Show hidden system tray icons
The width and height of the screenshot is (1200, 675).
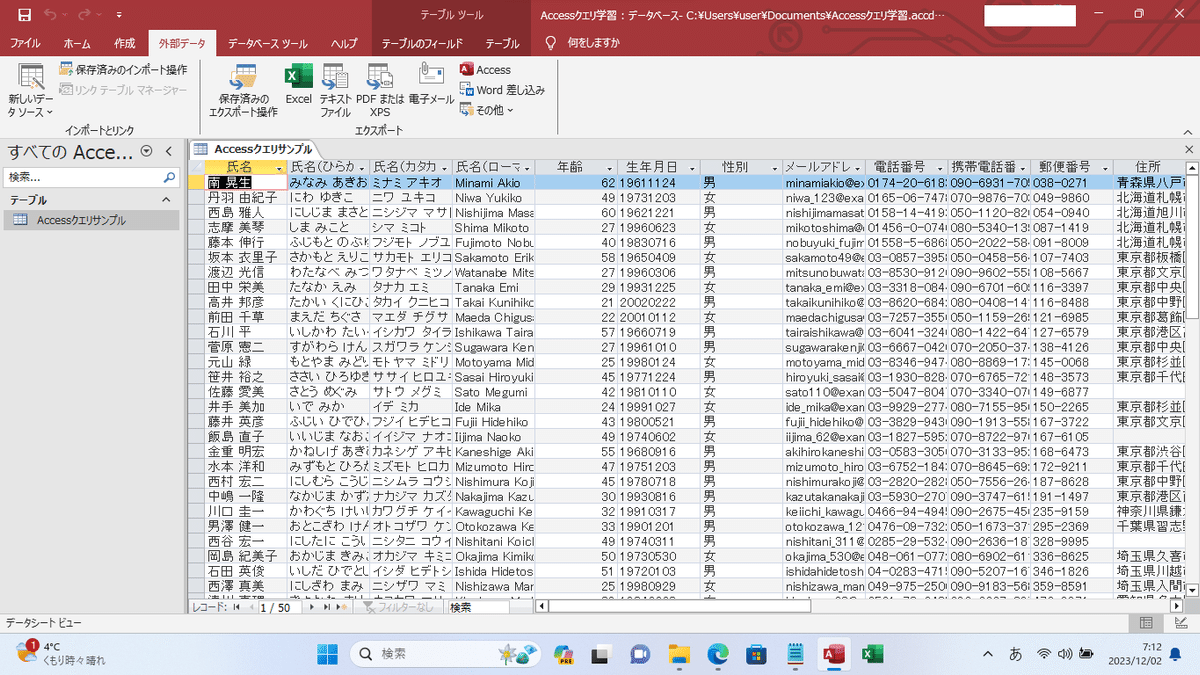989,654
